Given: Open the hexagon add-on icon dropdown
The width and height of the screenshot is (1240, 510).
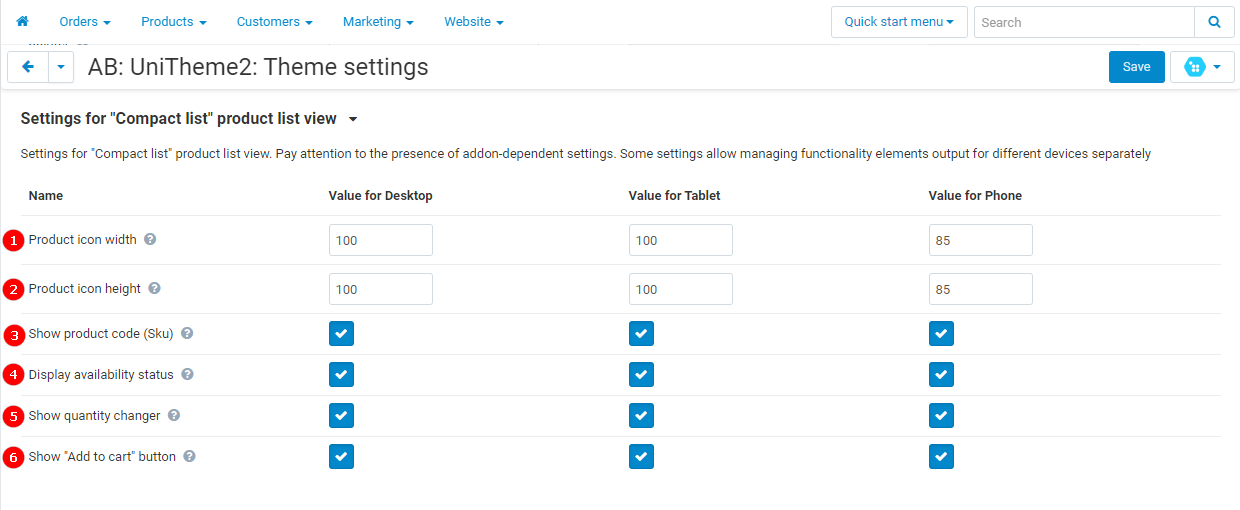Looking at the screenshot, I should pyautogui.click(x=1202, y=67).
